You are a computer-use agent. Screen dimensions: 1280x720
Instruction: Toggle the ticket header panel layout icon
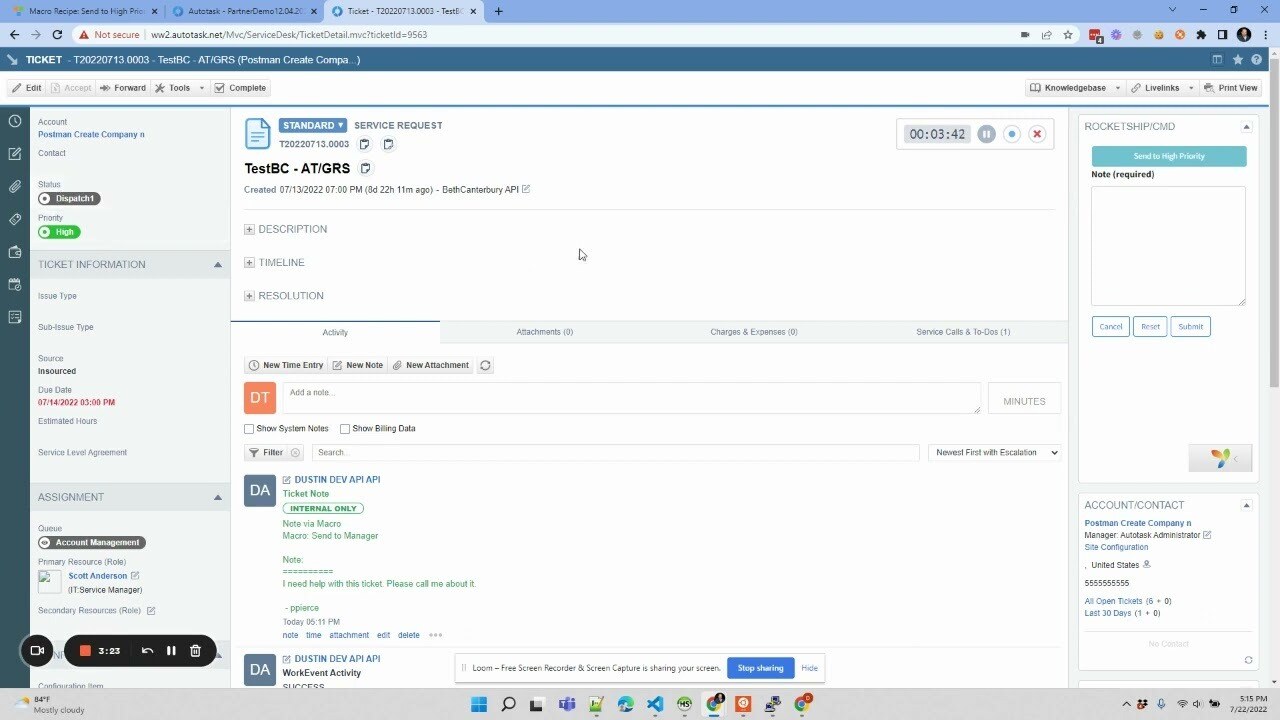pyautogui.click(x=1218, y=60)
